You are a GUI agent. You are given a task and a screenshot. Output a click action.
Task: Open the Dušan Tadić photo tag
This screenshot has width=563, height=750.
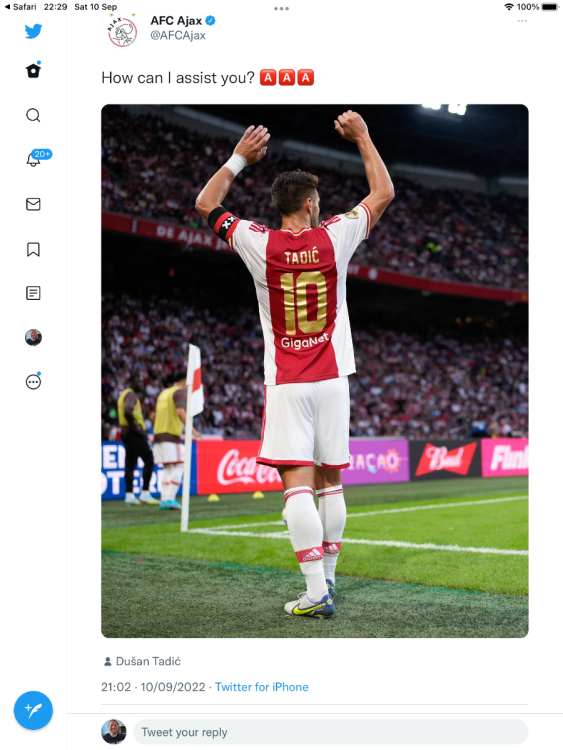142,662
